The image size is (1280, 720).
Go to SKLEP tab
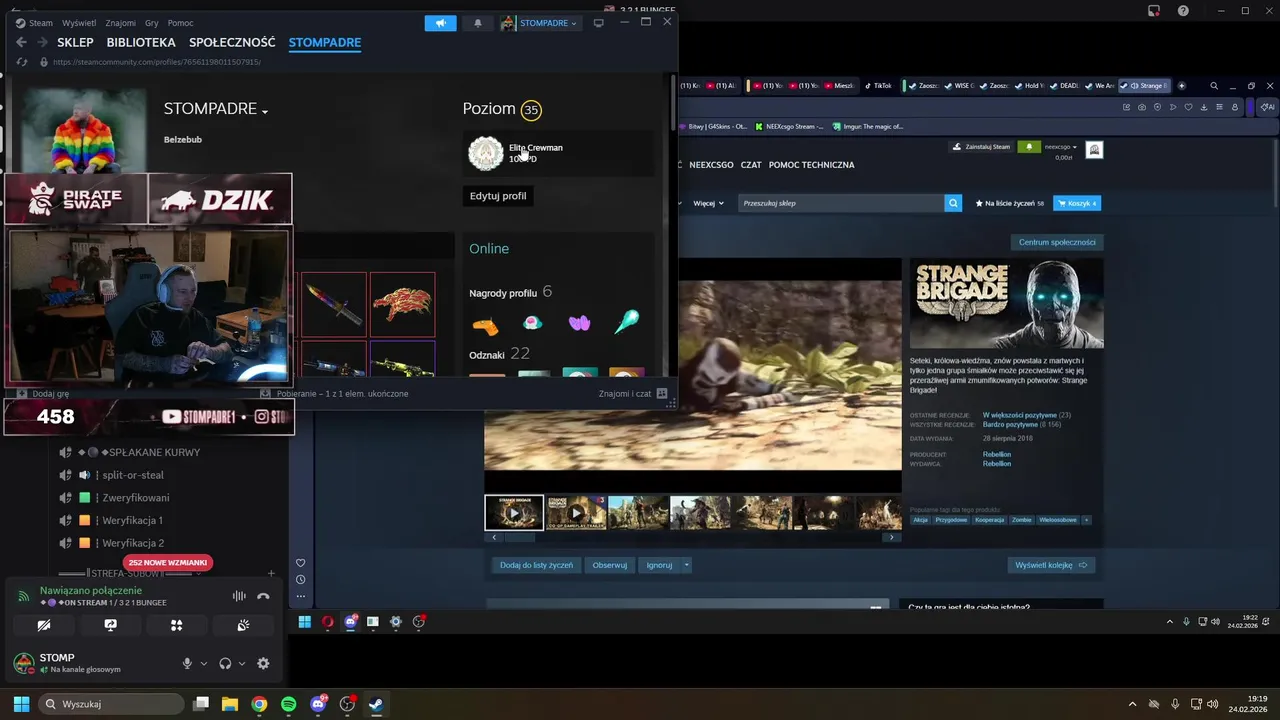pyautogui.click(x=75, y=42)
